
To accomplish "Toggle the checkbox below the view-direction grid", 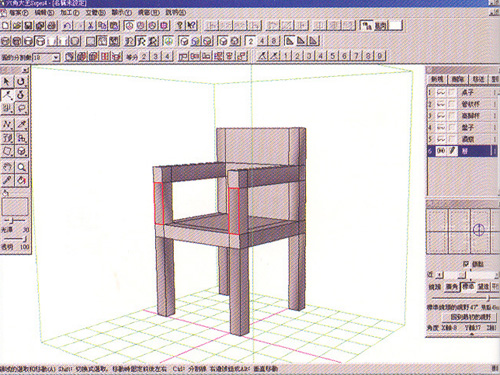I will (x=466, y=264).
